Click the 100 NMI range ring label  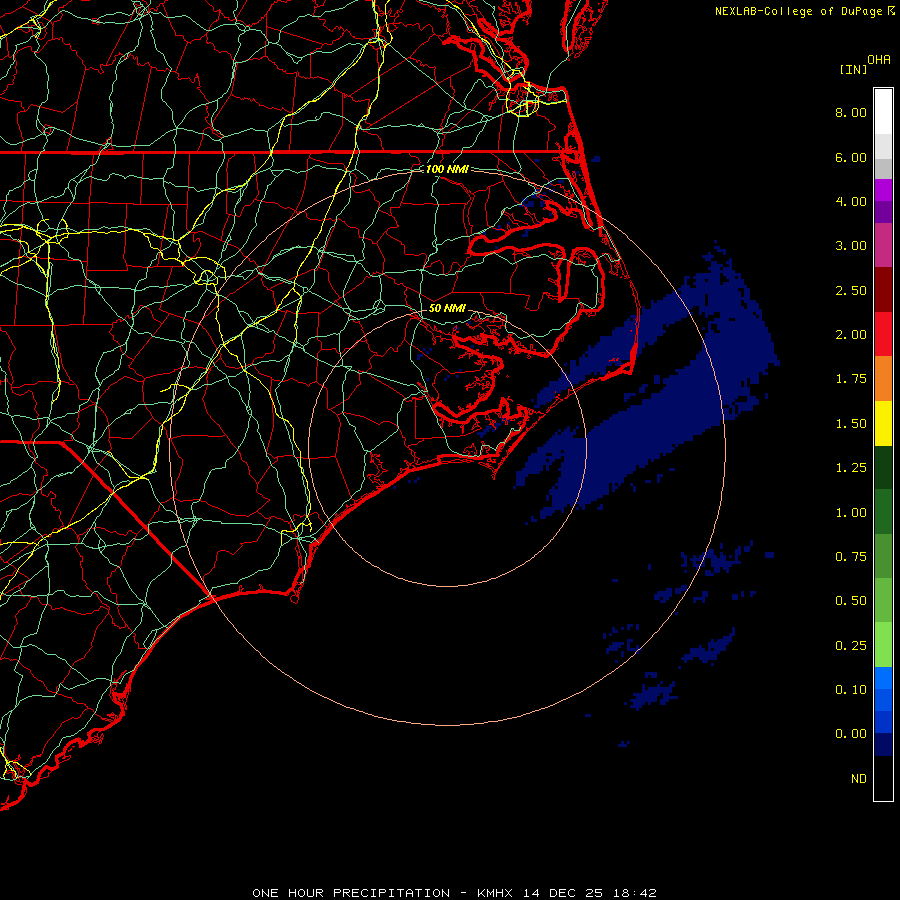(447, 169)
